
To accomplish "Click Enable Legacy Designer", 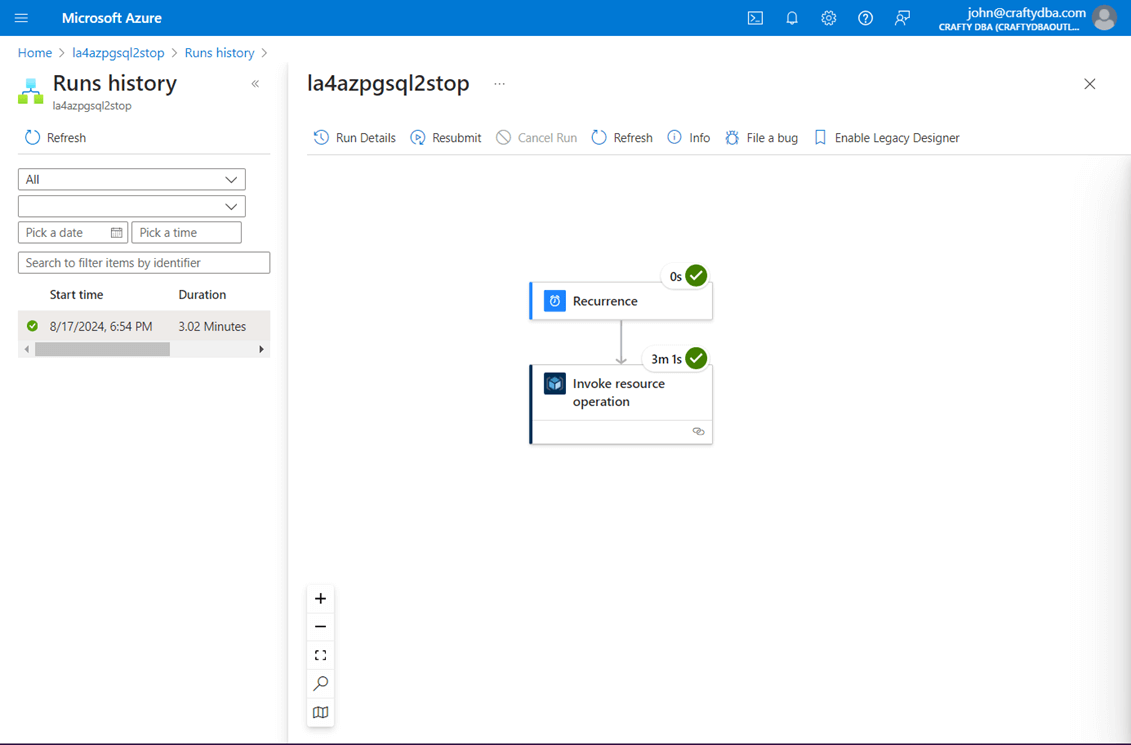I will click(x=886, y=138).
